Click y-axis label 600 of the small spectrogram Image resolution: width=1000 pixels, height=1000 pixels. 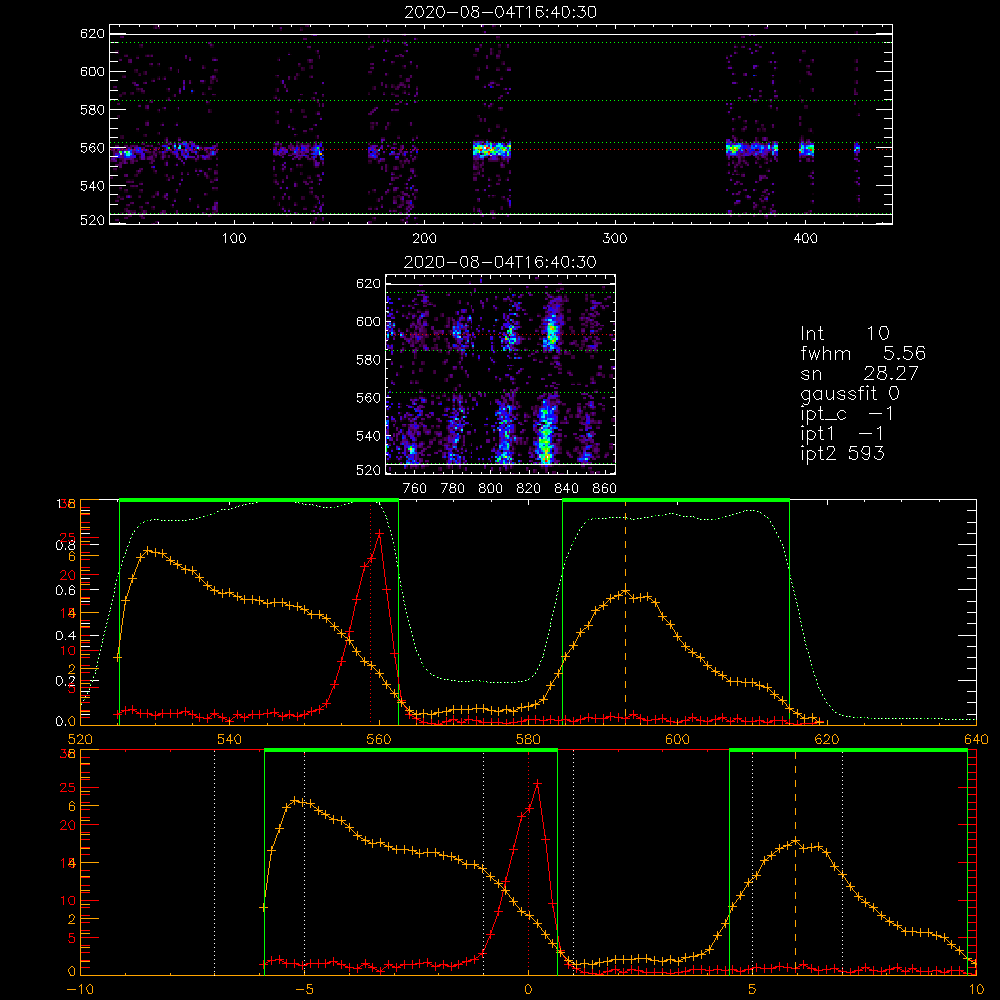coord(368,321)
